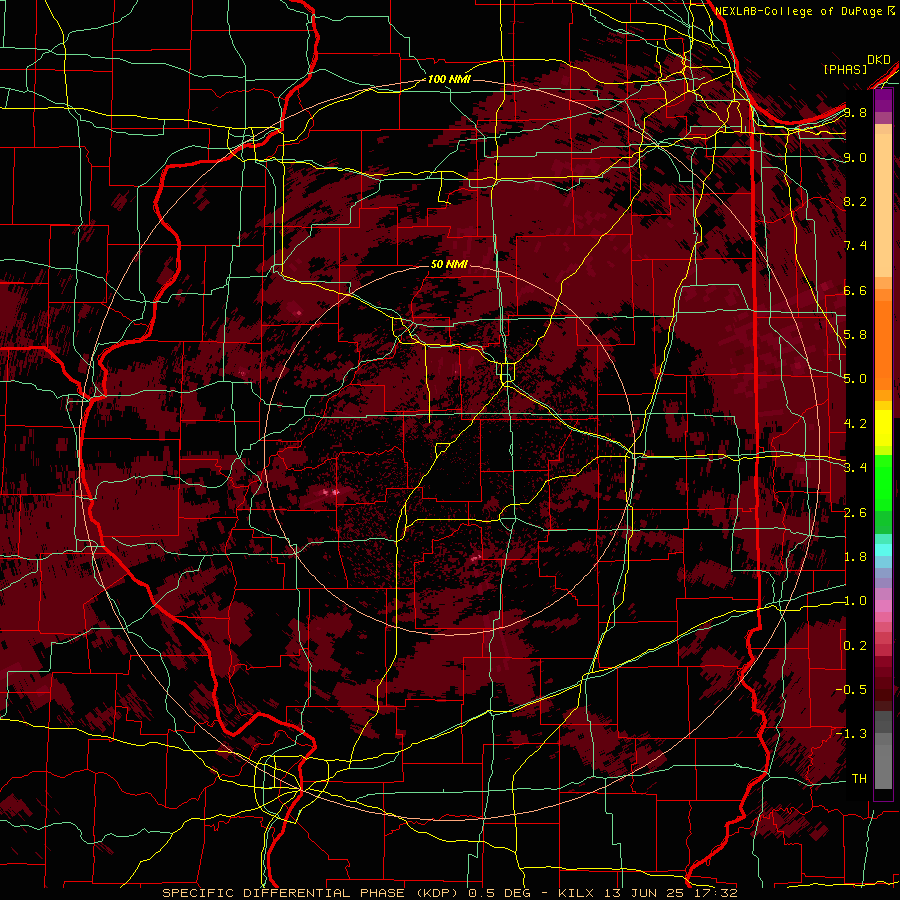Image resolution: width=900 pixels, height=900 pixels.
Task: Click the "SPECIFIC DIFFERENTIAL PHASE (KDP)" caption
Action: click(312, 893)
